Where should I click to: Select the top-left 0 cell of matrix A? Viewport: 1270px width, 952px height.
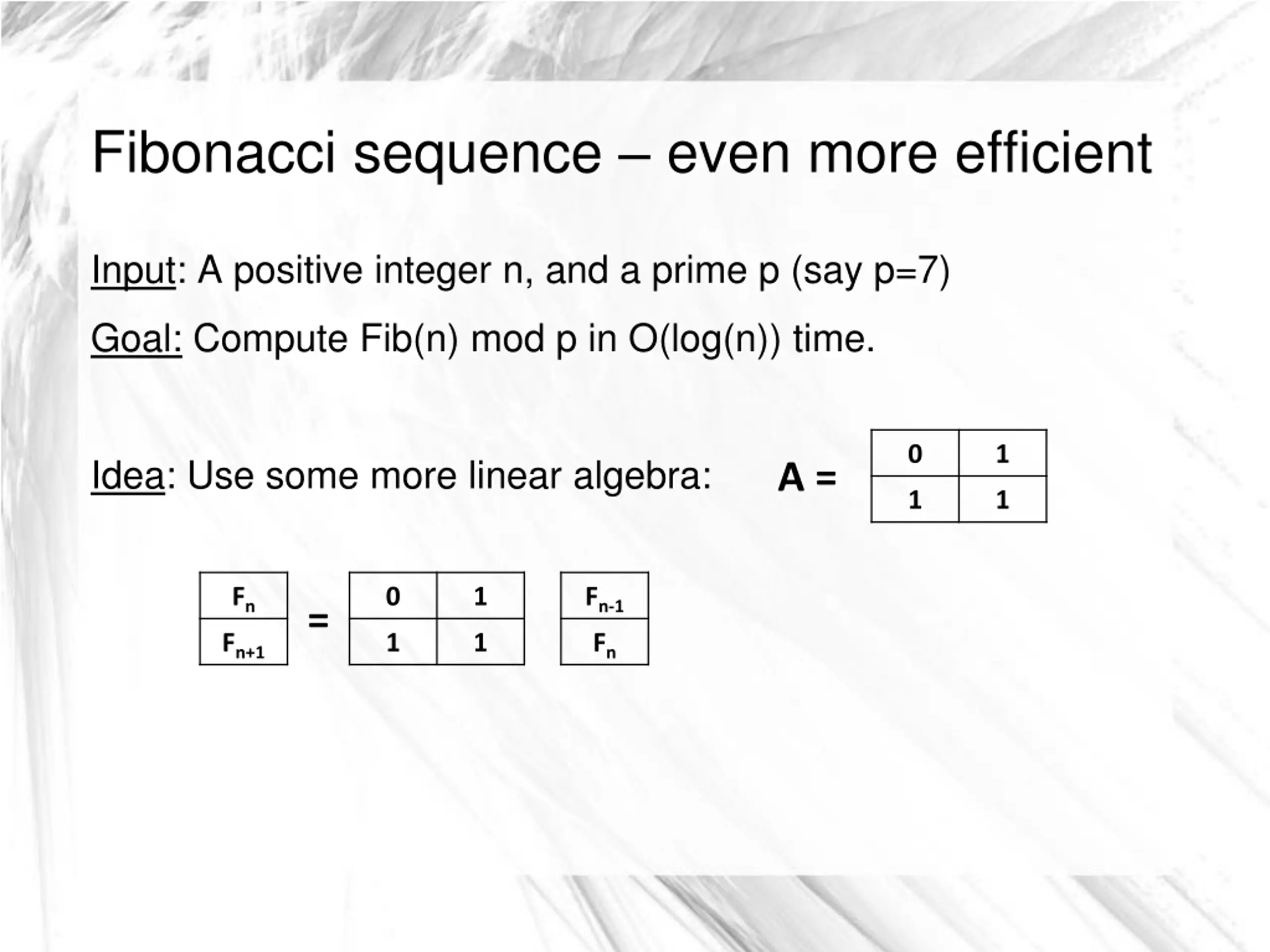915,453
